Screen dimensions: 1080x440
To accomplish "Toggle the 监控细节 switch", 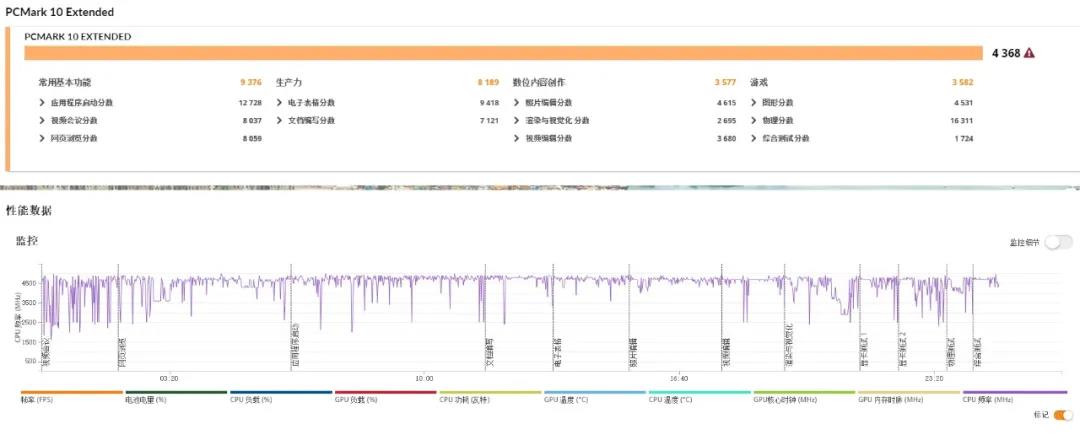I will click(1059, 242).
